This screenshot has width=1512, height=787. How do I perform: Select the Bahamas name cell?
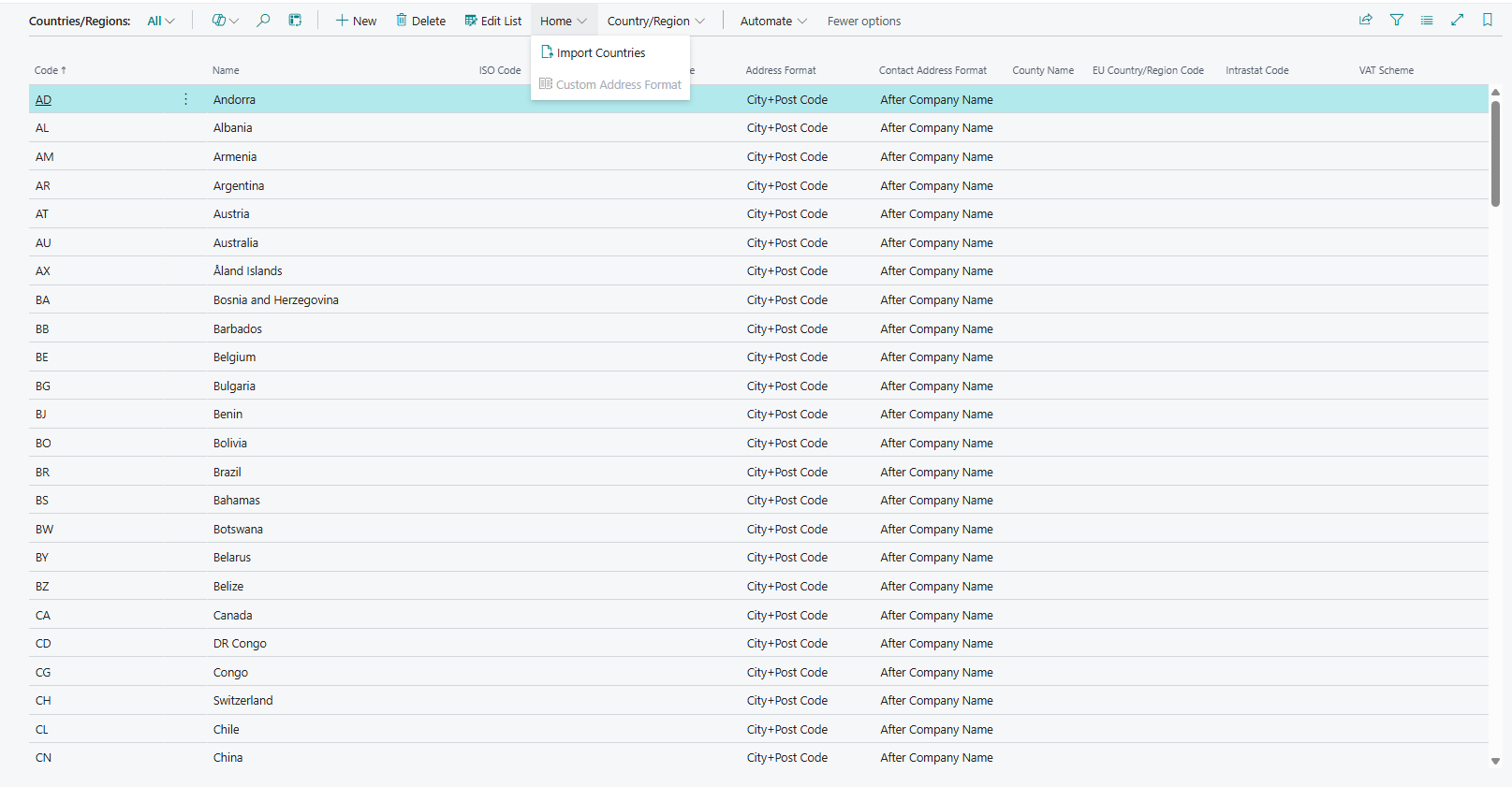(x=237, y=501)
